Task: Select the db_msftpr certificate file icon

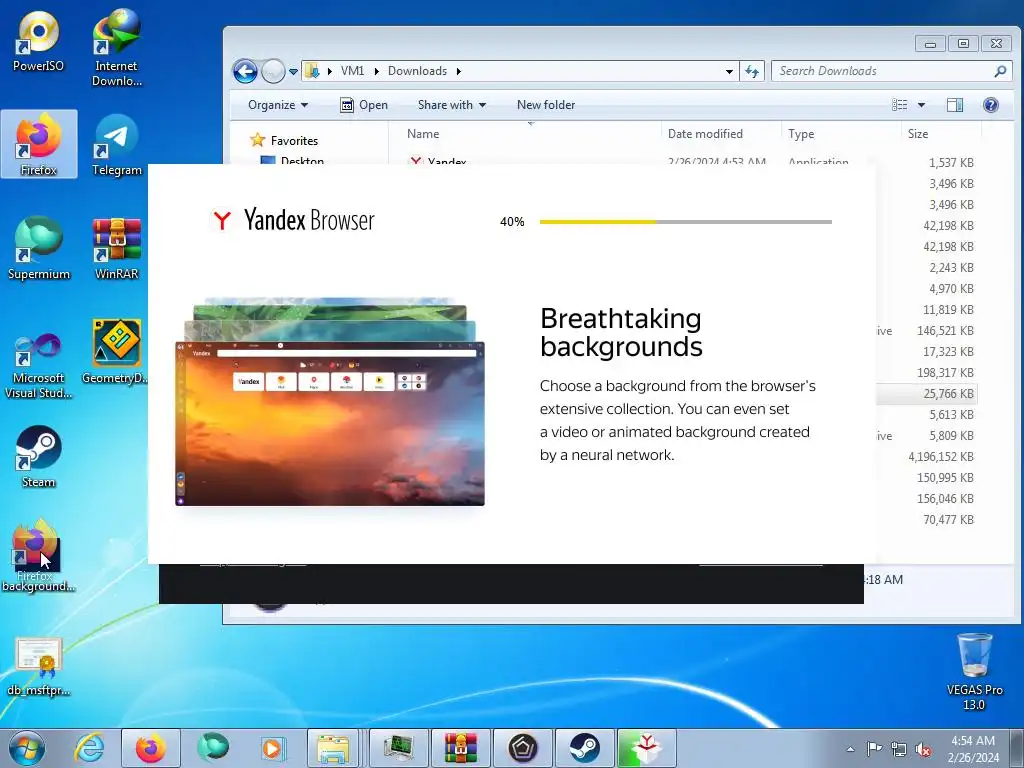Action: (x=39, y=666)
